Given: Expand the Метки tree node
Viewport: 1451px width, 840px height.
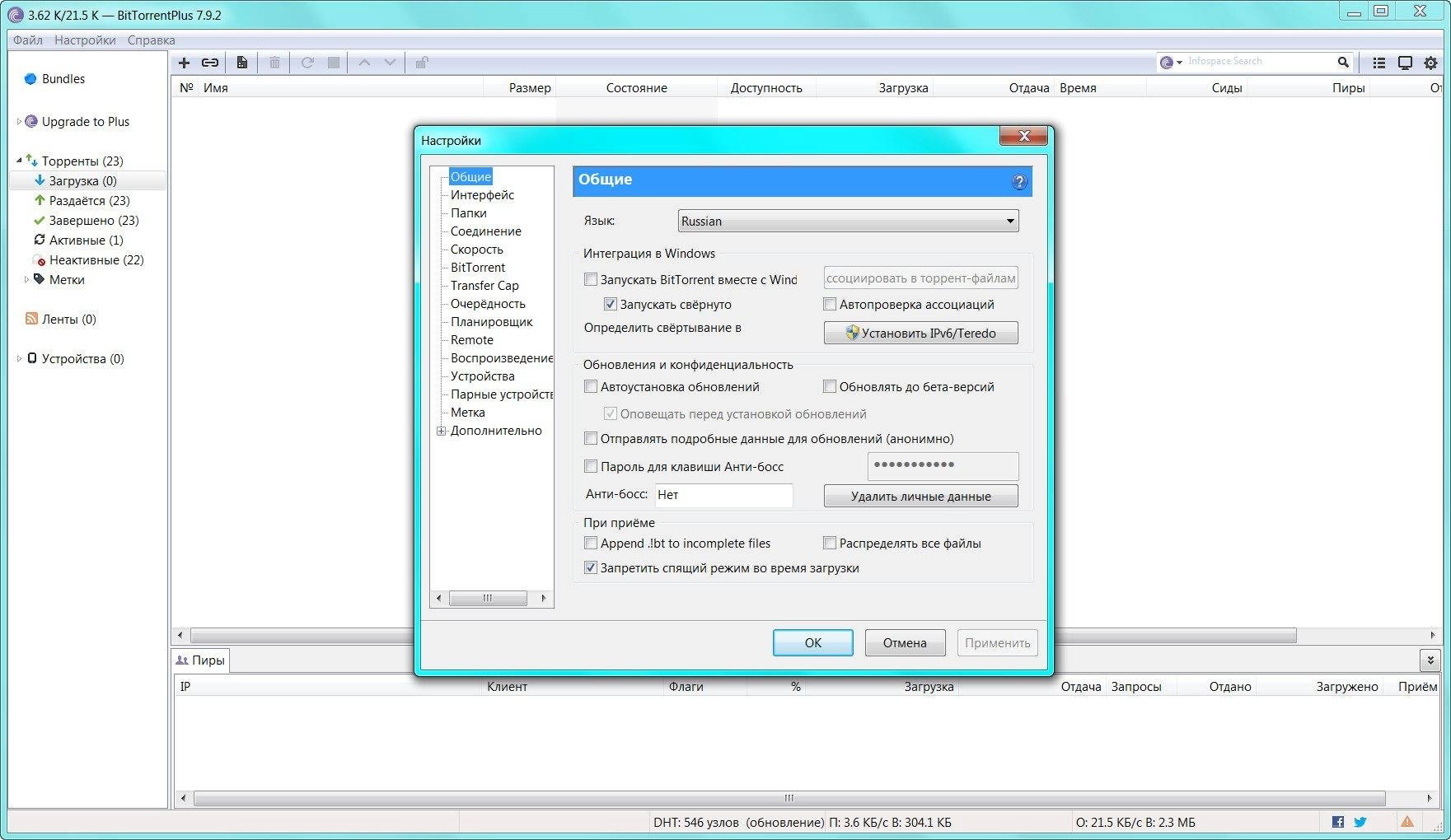Looking at the screenshot, I should point(26,280).
